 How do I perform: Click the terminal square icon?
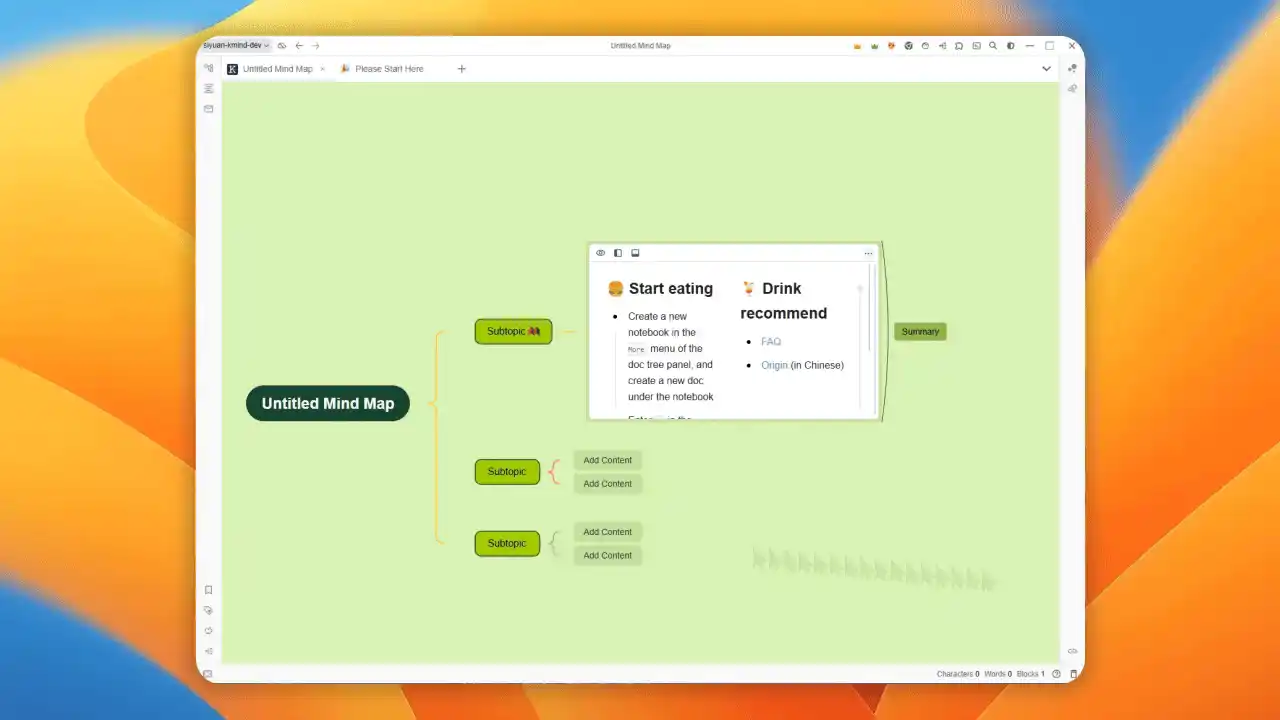(976, 46)
